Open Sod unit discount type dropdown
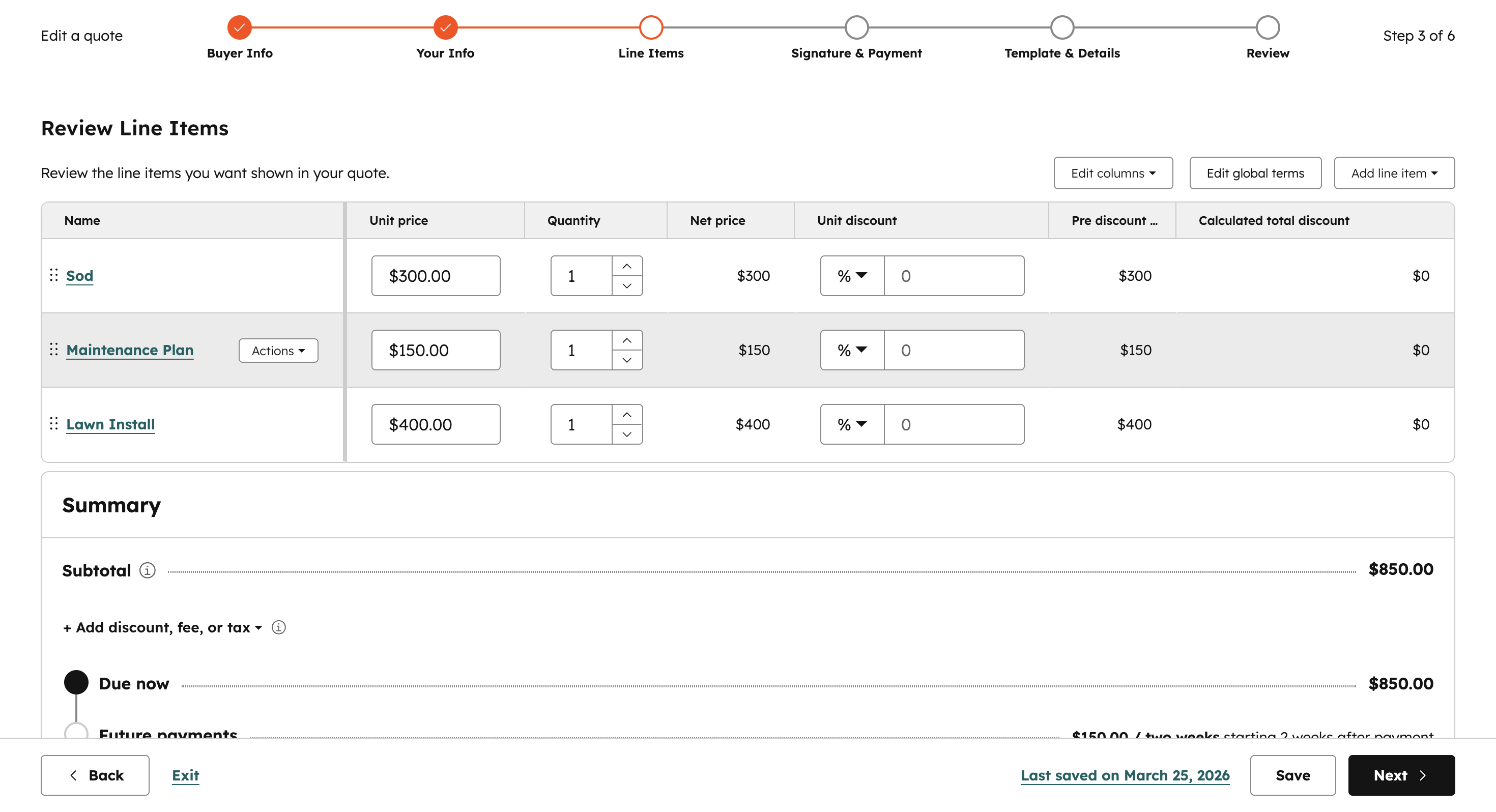 click(852, 276)
